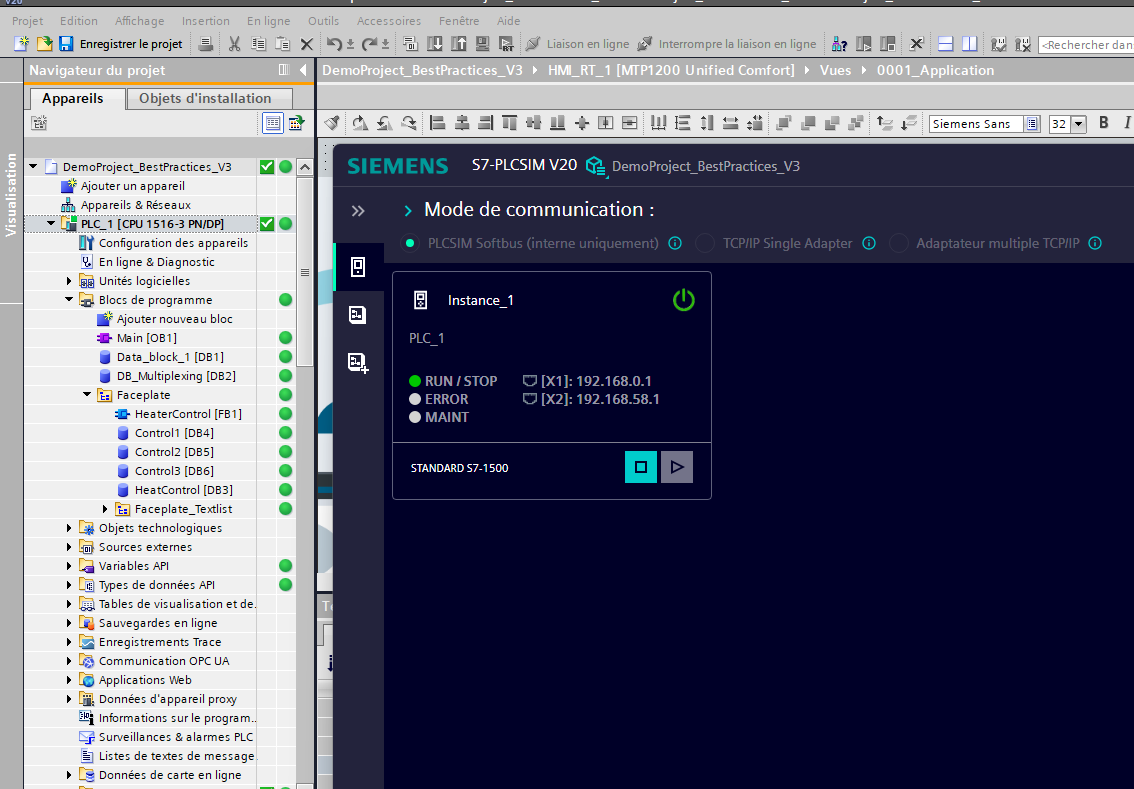Open the Aide menu
Screen dimensions: 1134x789
(x=508, y=21)
